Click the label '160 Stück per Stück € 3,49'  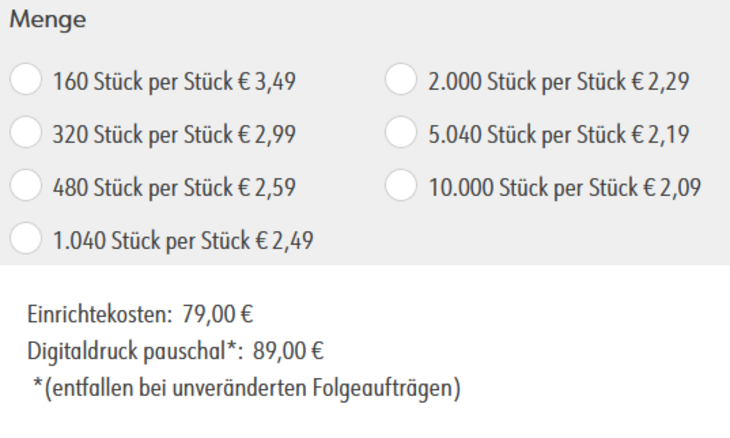click(x=174, y=81)
